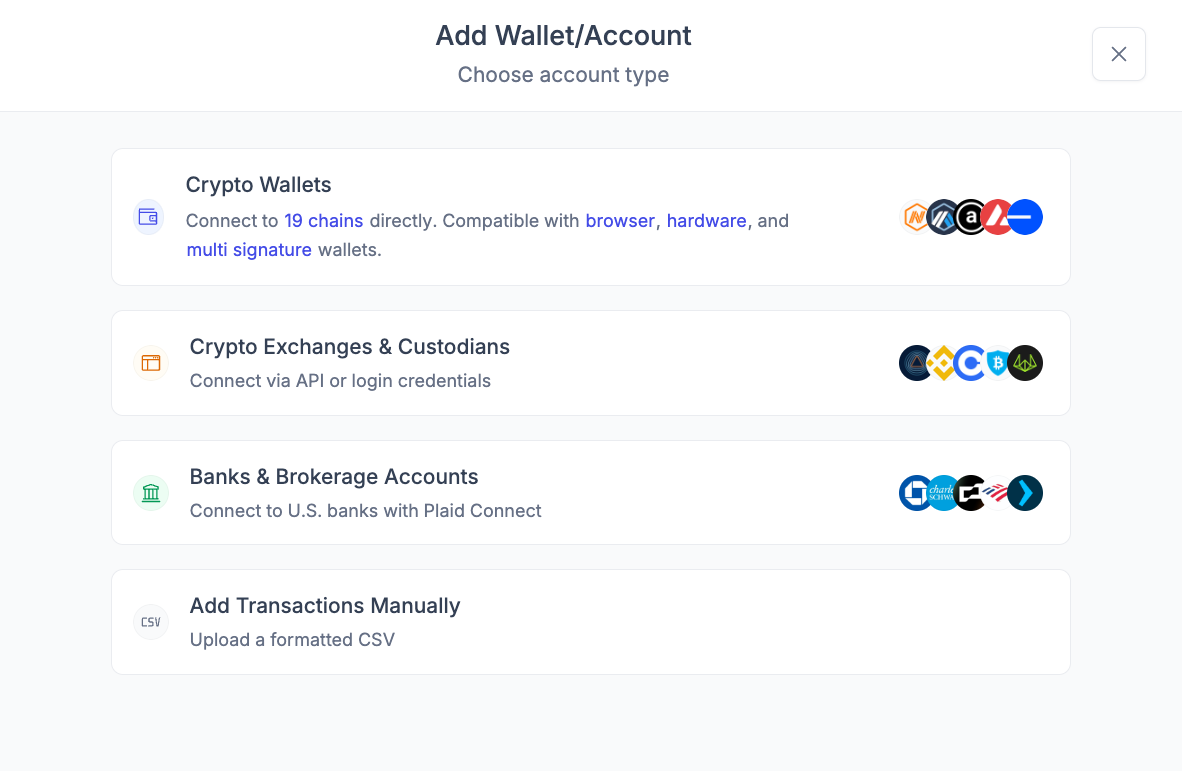Screen dimensions: 1182x771
Task: Select Crypto Exchanges & Custodians option
Action: (590, 363)
